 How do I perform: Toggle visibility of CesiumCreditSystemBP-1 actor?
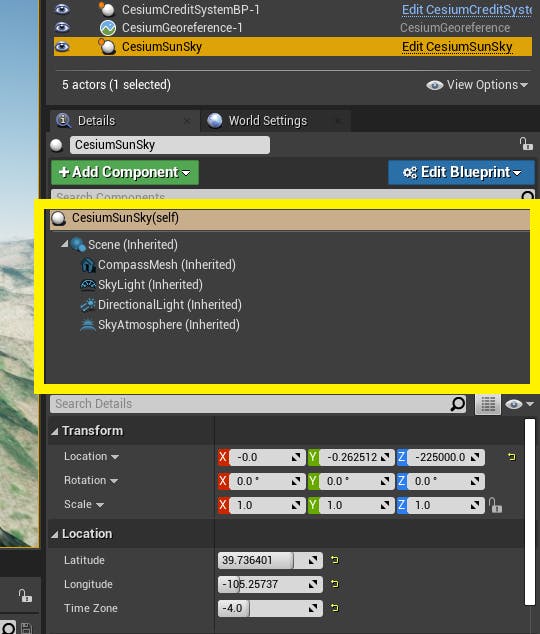tap(62, 9)
